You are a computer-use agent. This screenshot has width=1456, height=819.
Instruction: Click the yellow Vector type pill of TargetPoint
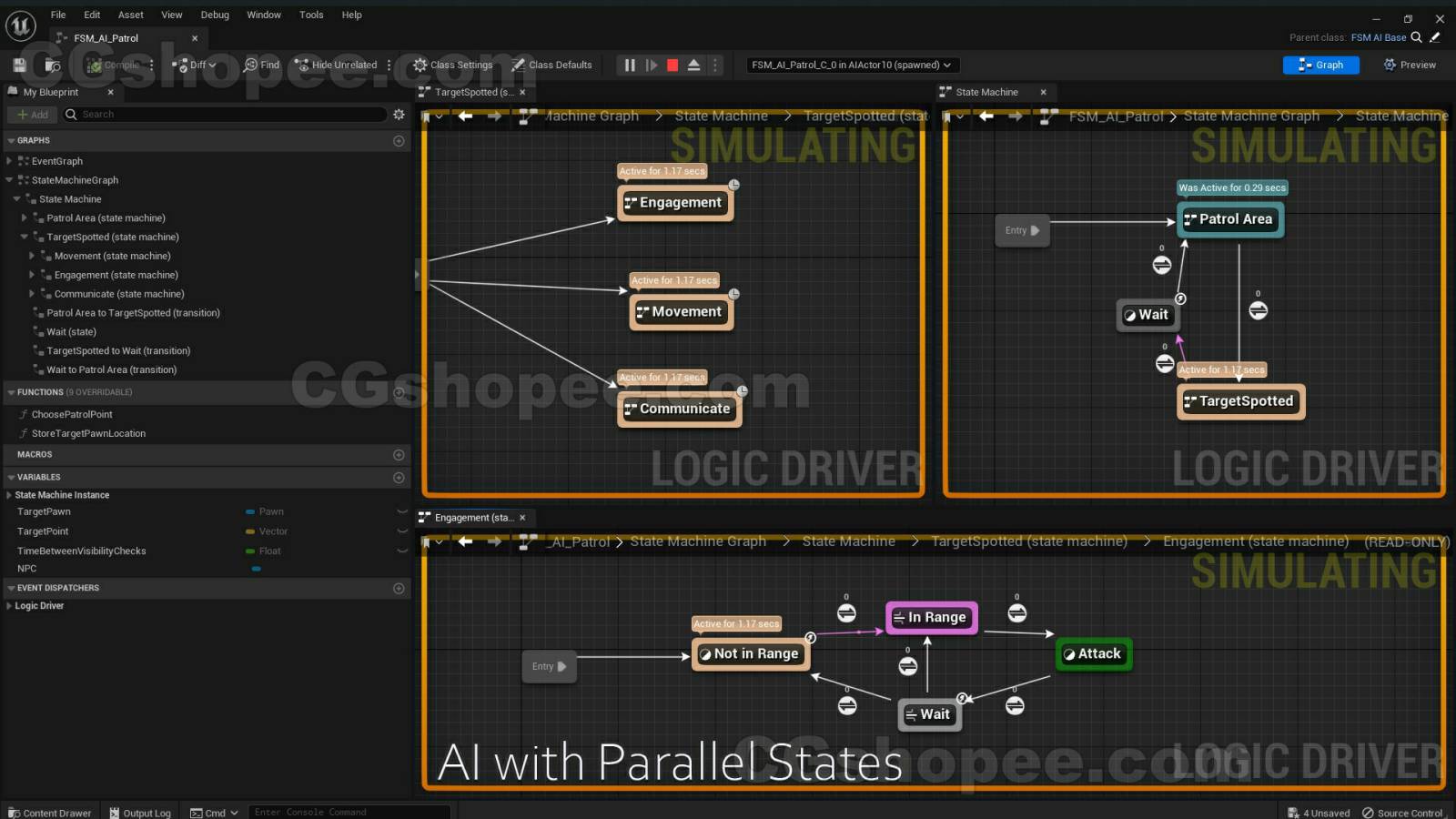(250, 531)
